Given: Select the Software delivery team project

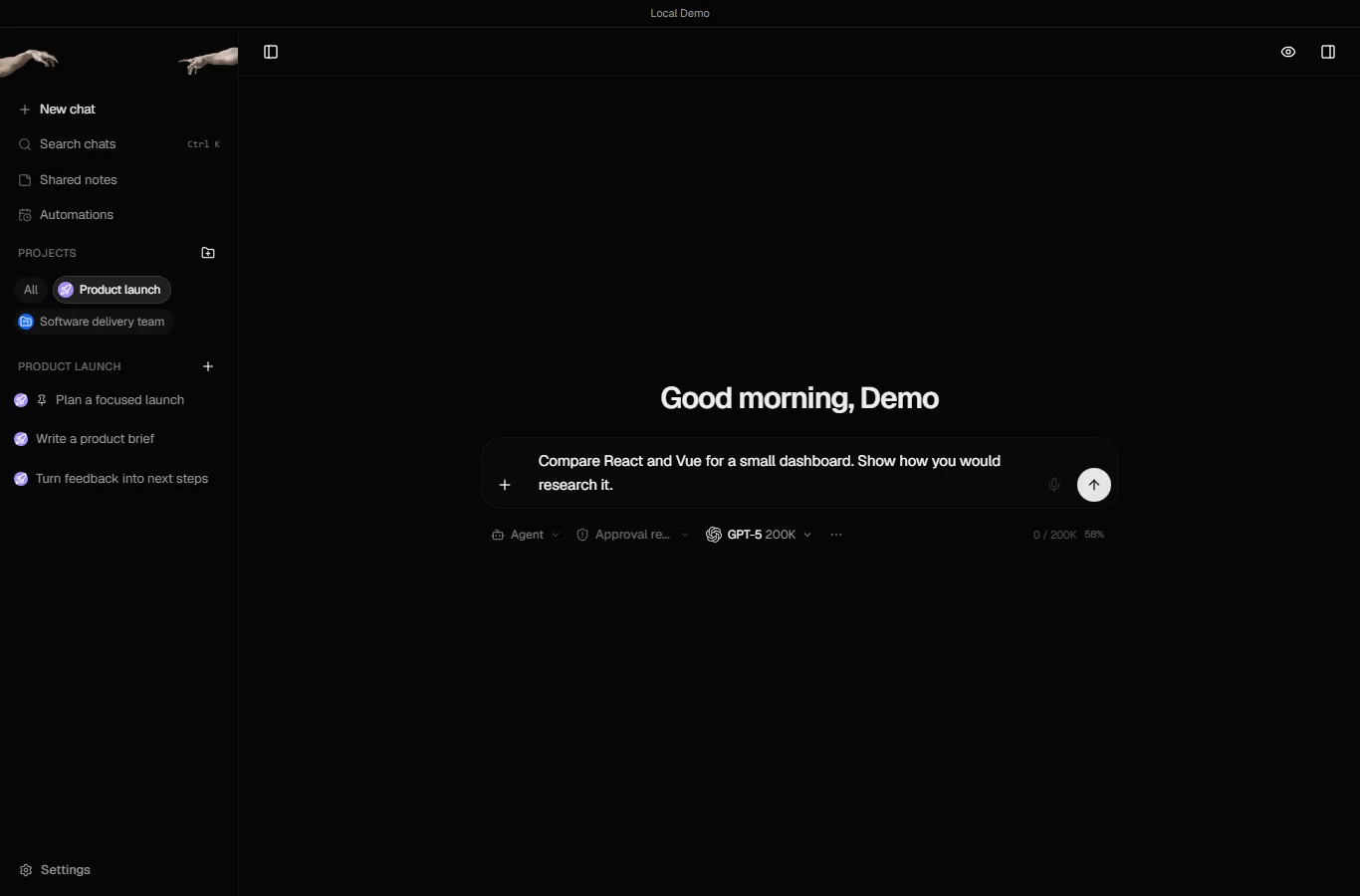Looking at the screenshot, I should click(x=94, y=322).
